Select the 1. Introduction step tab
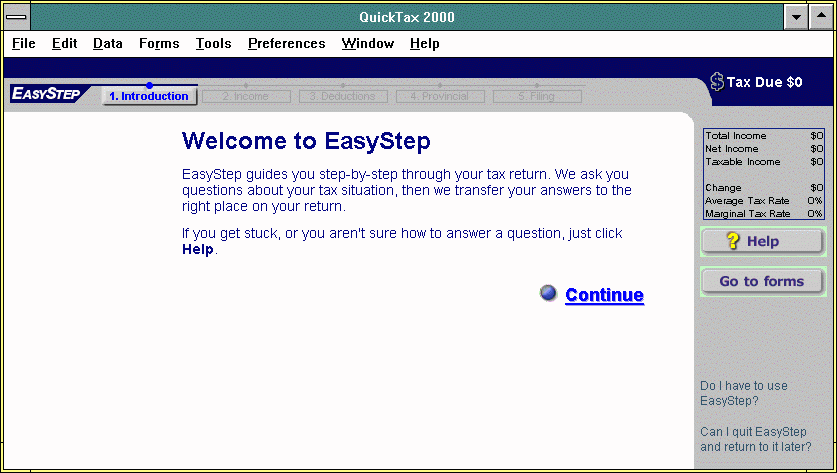This screenshot has width=837, height=473. click(149, 96)
